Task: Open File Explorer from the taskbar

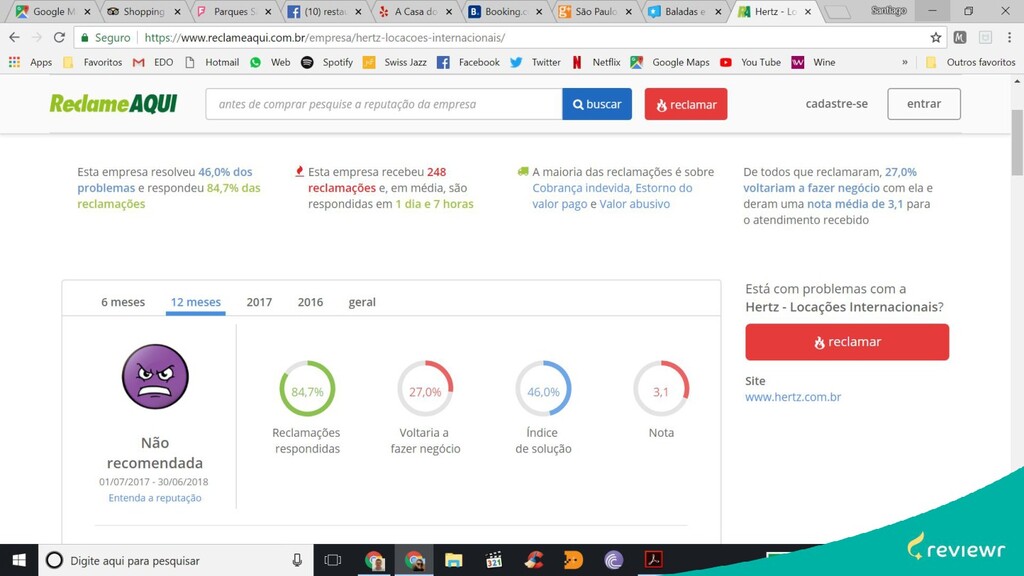Action: 453,560
